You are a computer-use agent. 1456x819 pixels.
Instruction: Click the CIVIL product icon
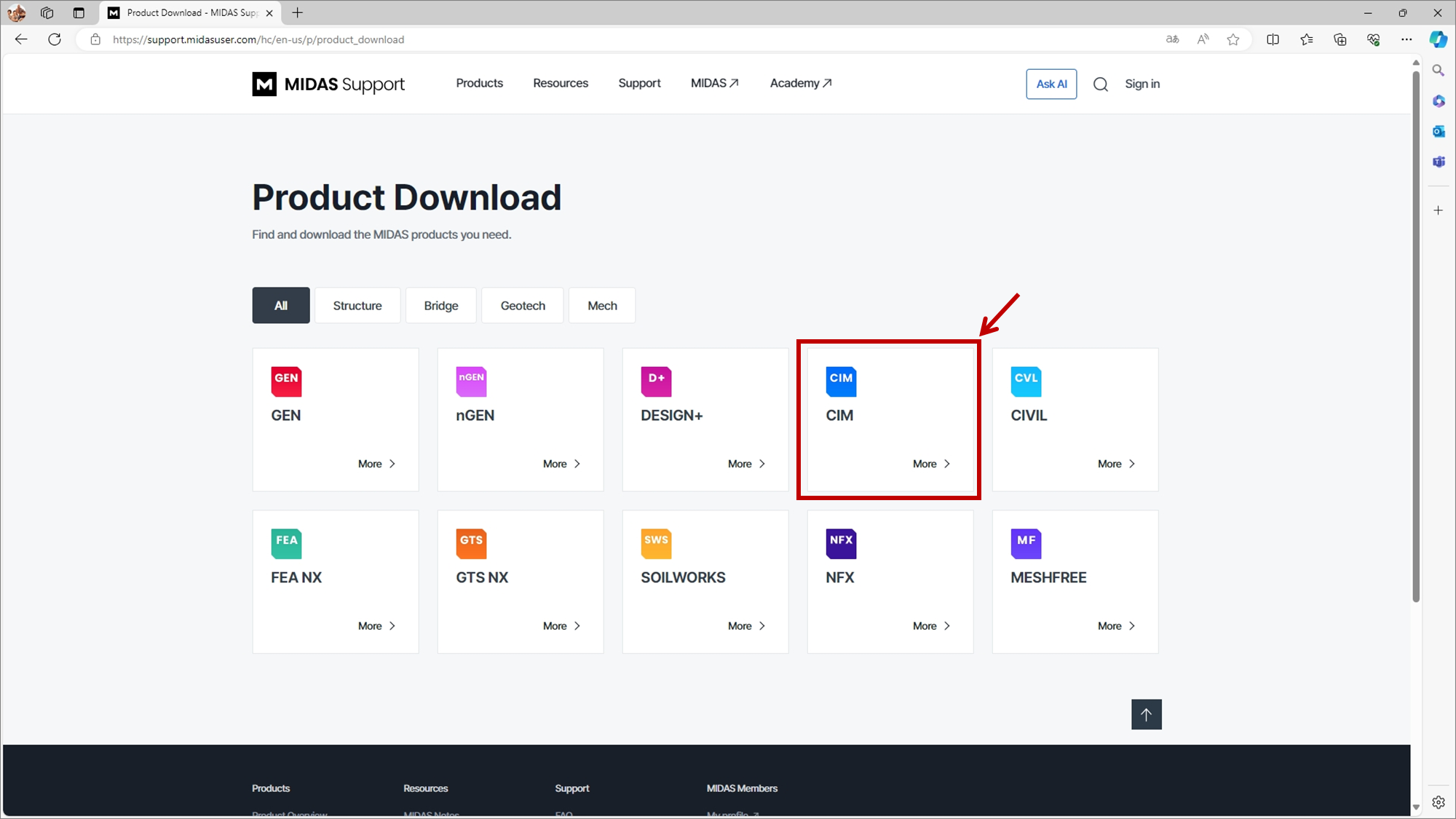pyautogui.click(x=1026, y=381)
